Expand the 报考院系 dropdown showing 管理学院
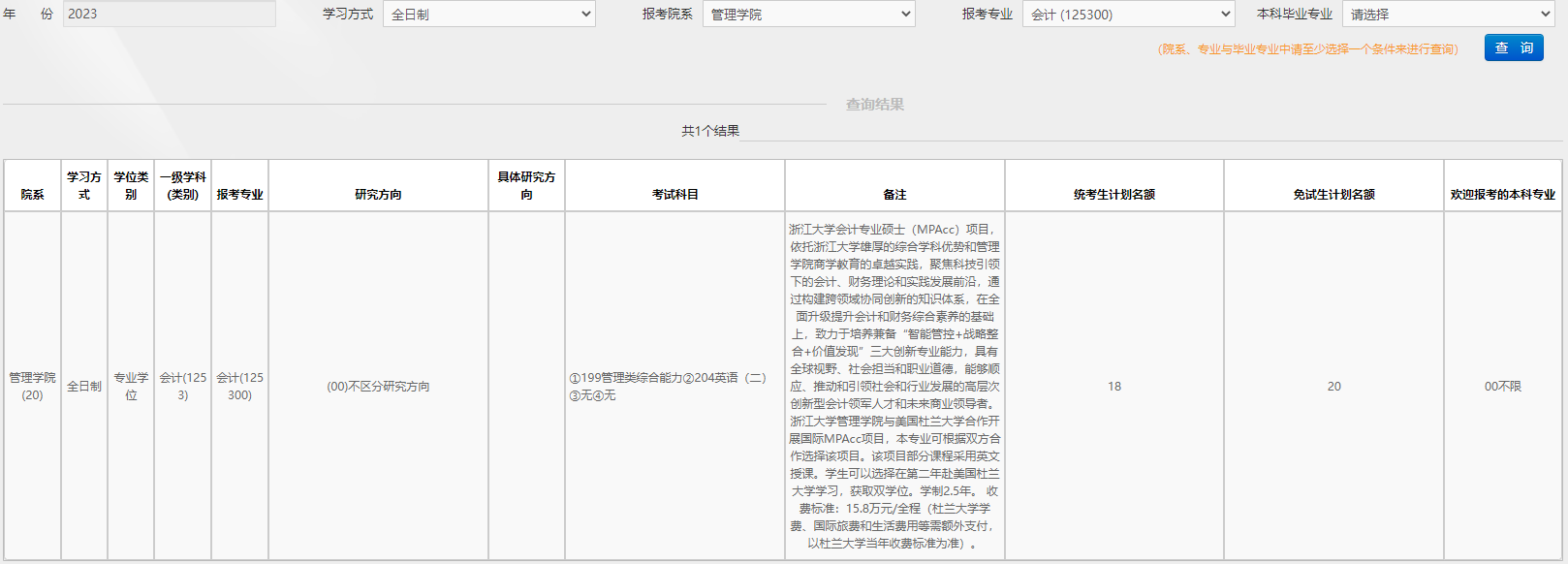Image resolution: width=1568 pixels, height=564 pixels. click(x=808, y=15)
